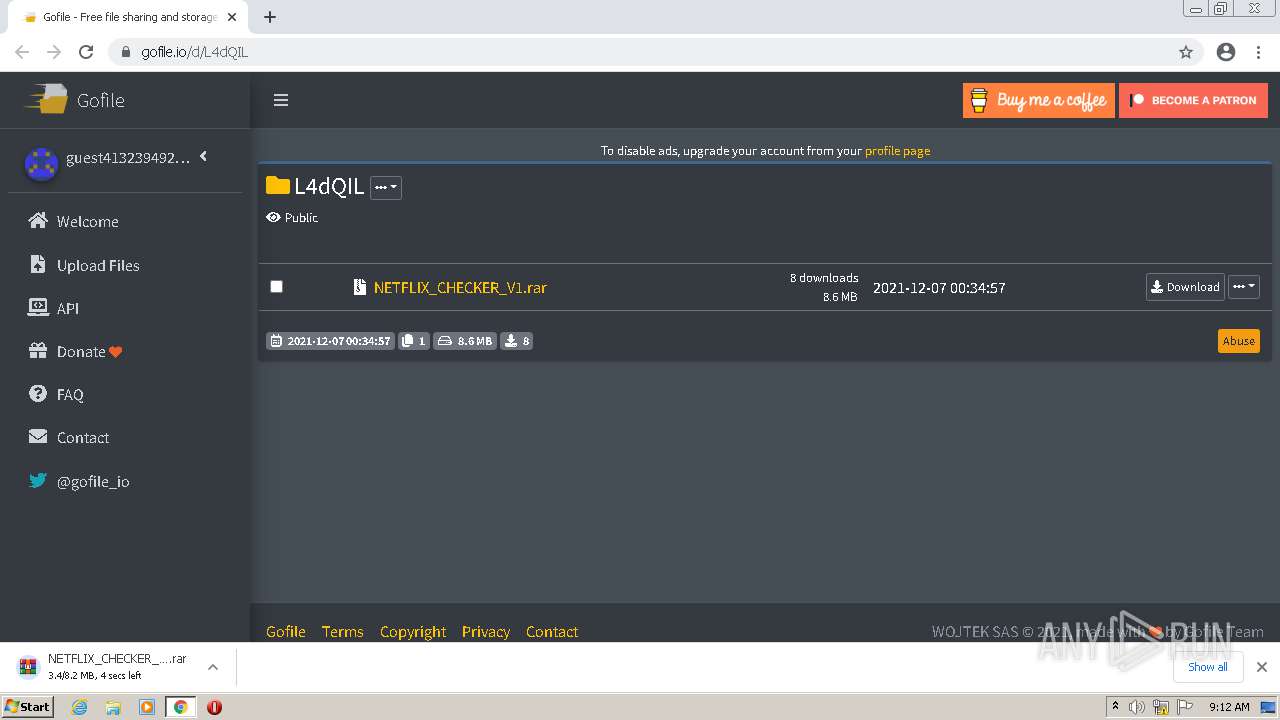Click the Become a Patron button
The image size is (1280, 720).
(1193, 100)
